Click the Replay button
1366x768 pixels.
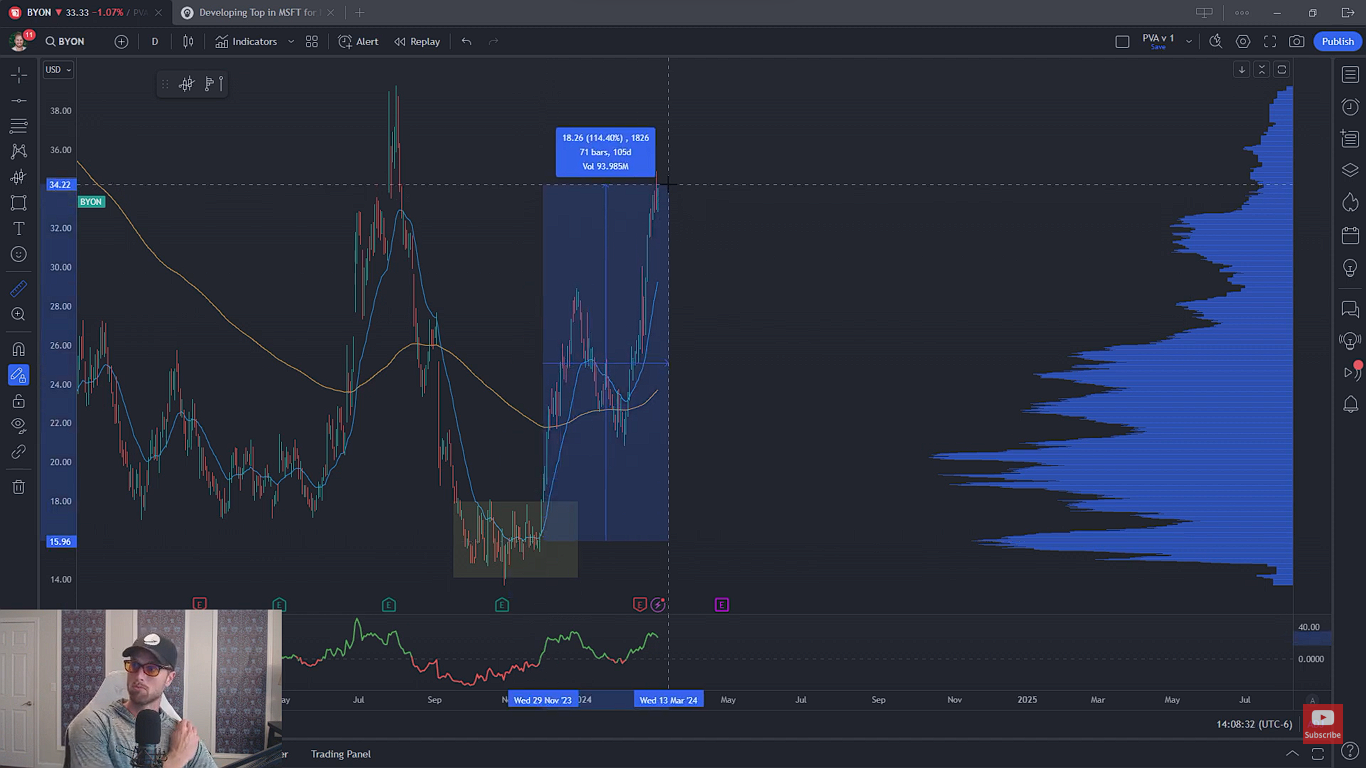point(417,41)
